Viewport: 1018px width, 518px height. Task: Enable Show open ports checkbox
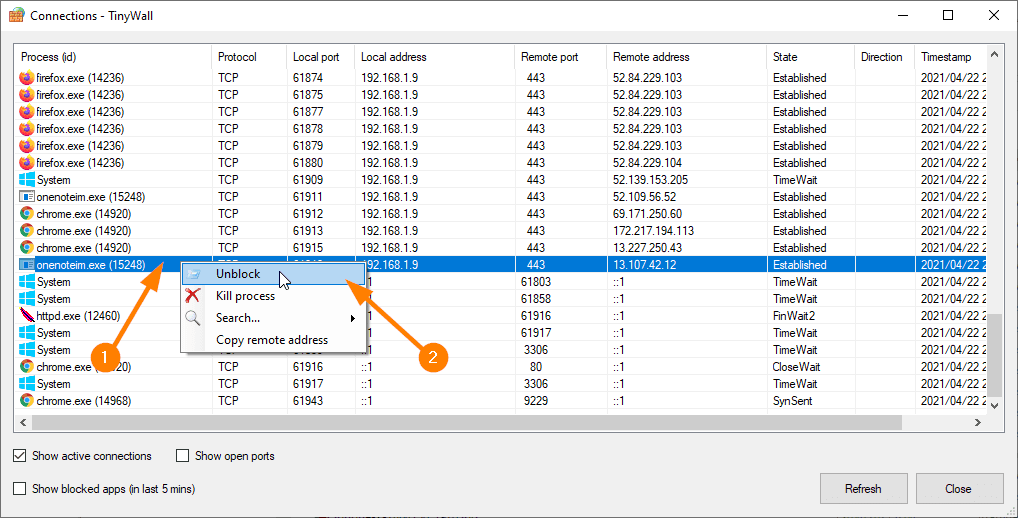[x=182, y=456]
